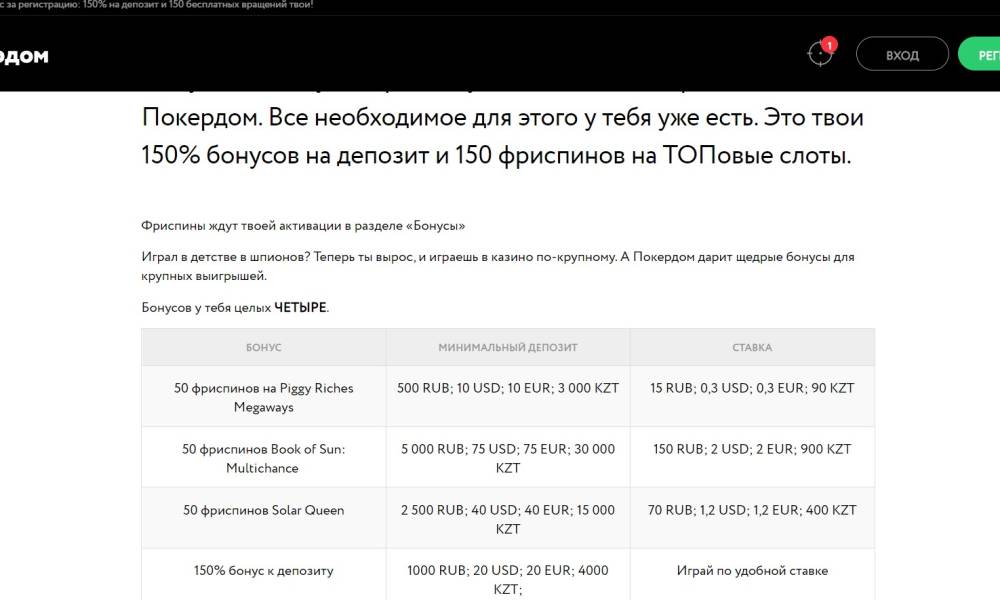This screenshot has width=1000, height=600.
Task: Click the paragraph starting 'Играл в детстве в шпионов?'
Action: tap(497, 267)
